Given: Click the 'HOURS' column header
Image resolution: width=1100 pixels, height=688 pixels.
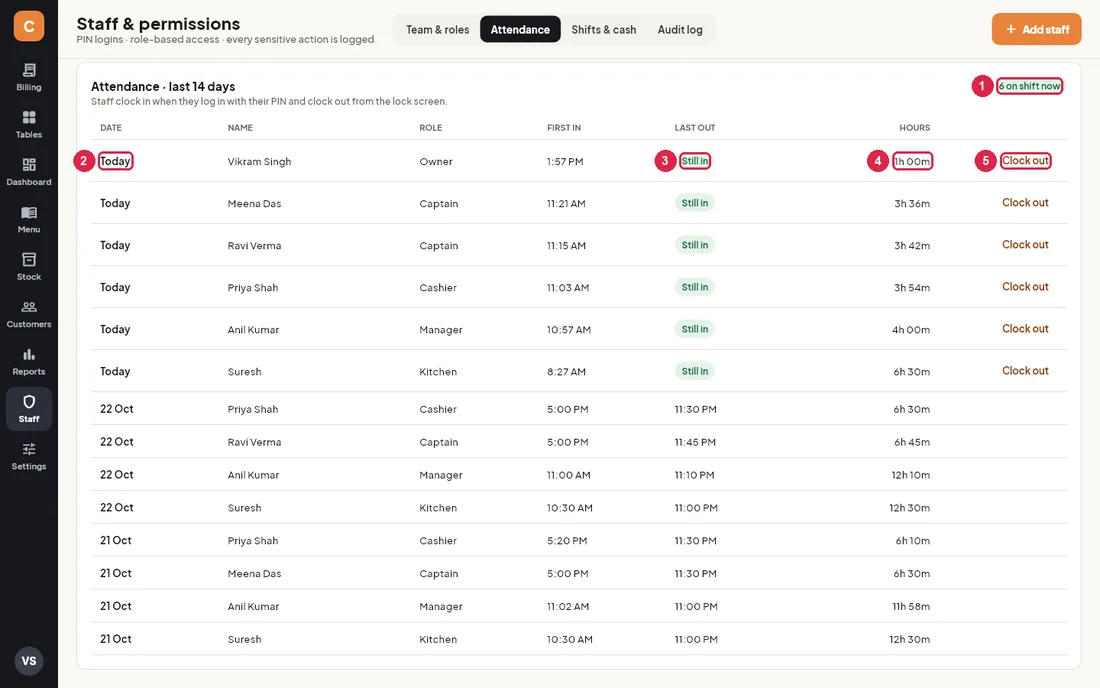Looking at the screenshot, I should point(915,128).
